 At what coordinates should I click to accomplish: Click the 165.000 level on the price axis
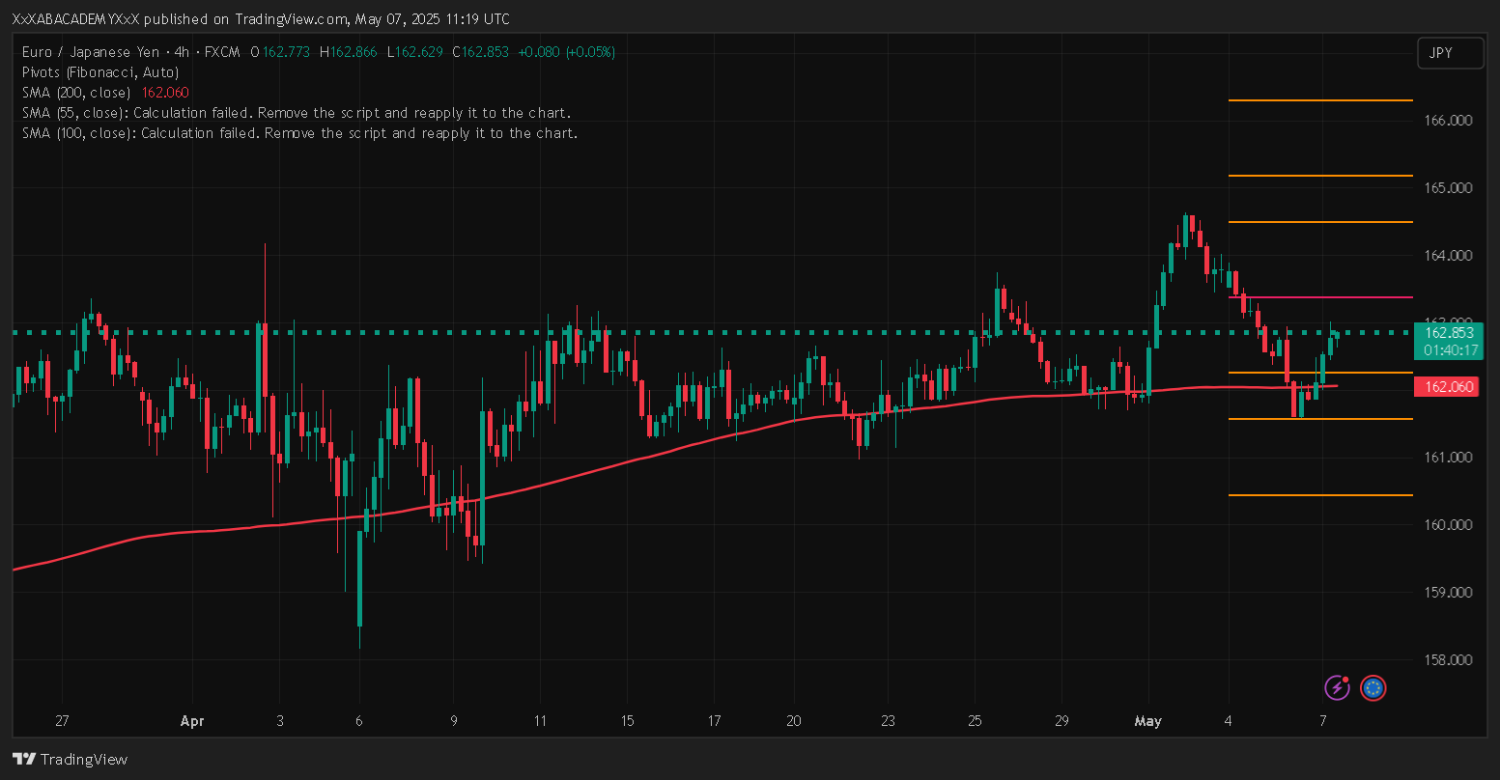[x=1446, y=188]
